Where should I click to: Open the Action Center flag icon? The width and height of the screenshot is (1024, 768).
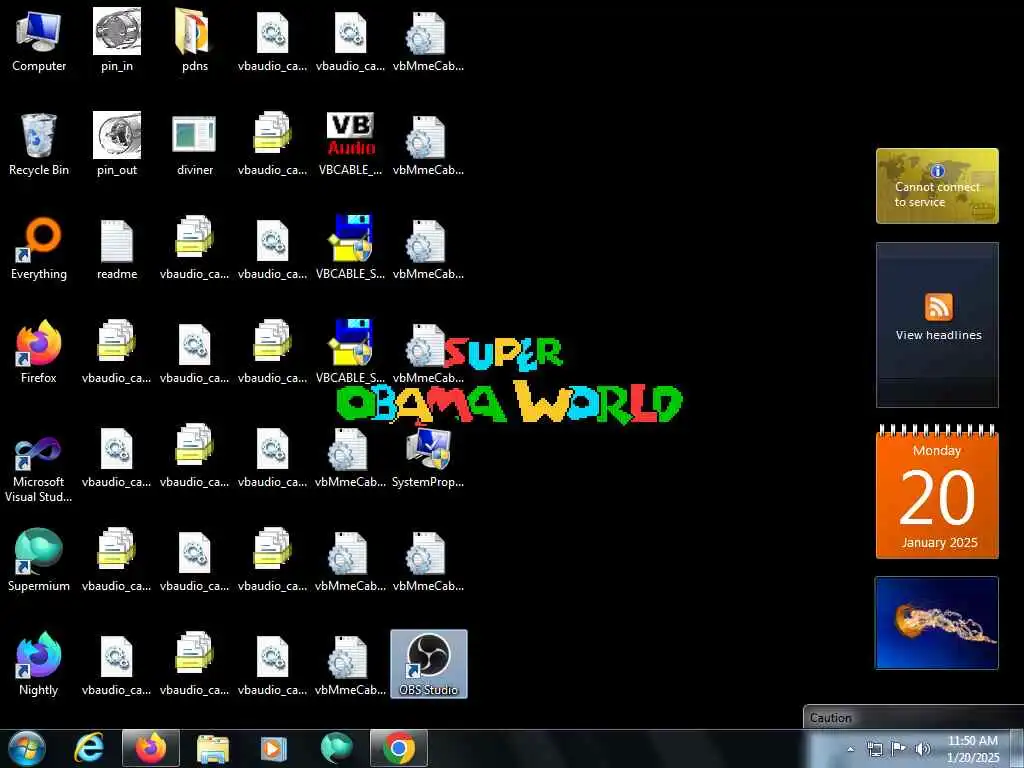click(899, 749)
